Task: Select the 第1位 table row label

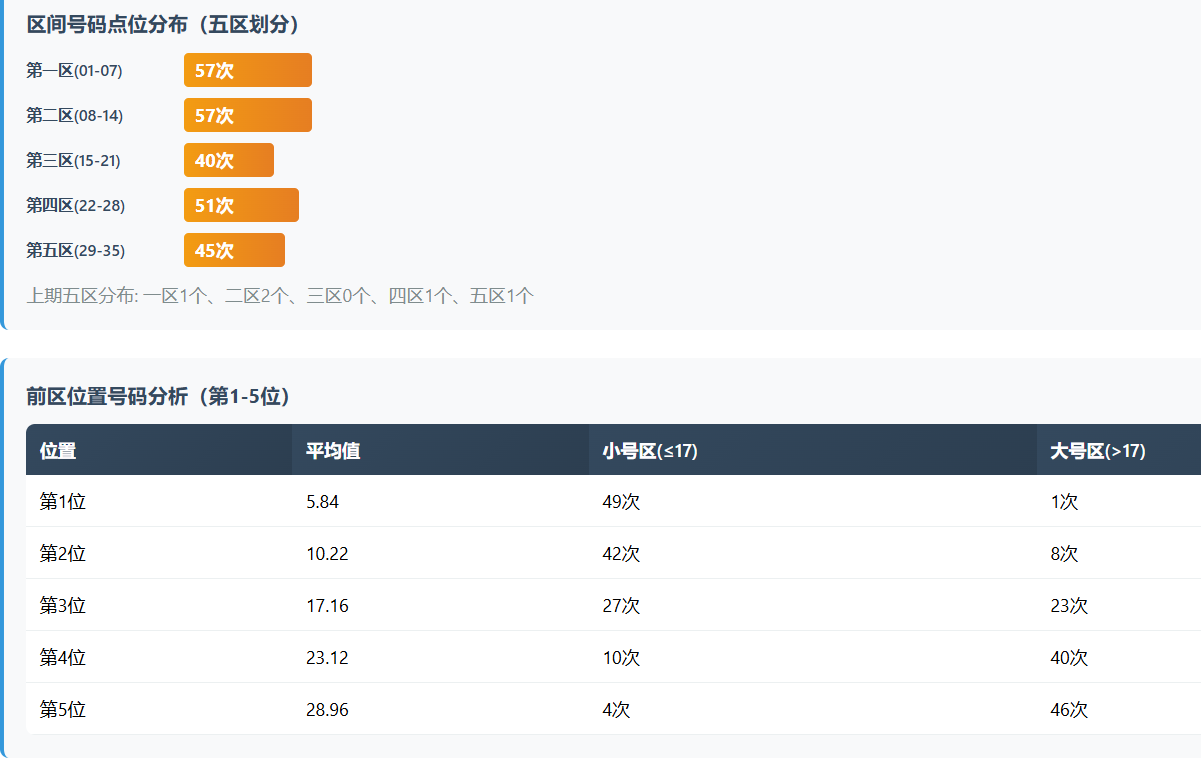Action: coord(62,502)
